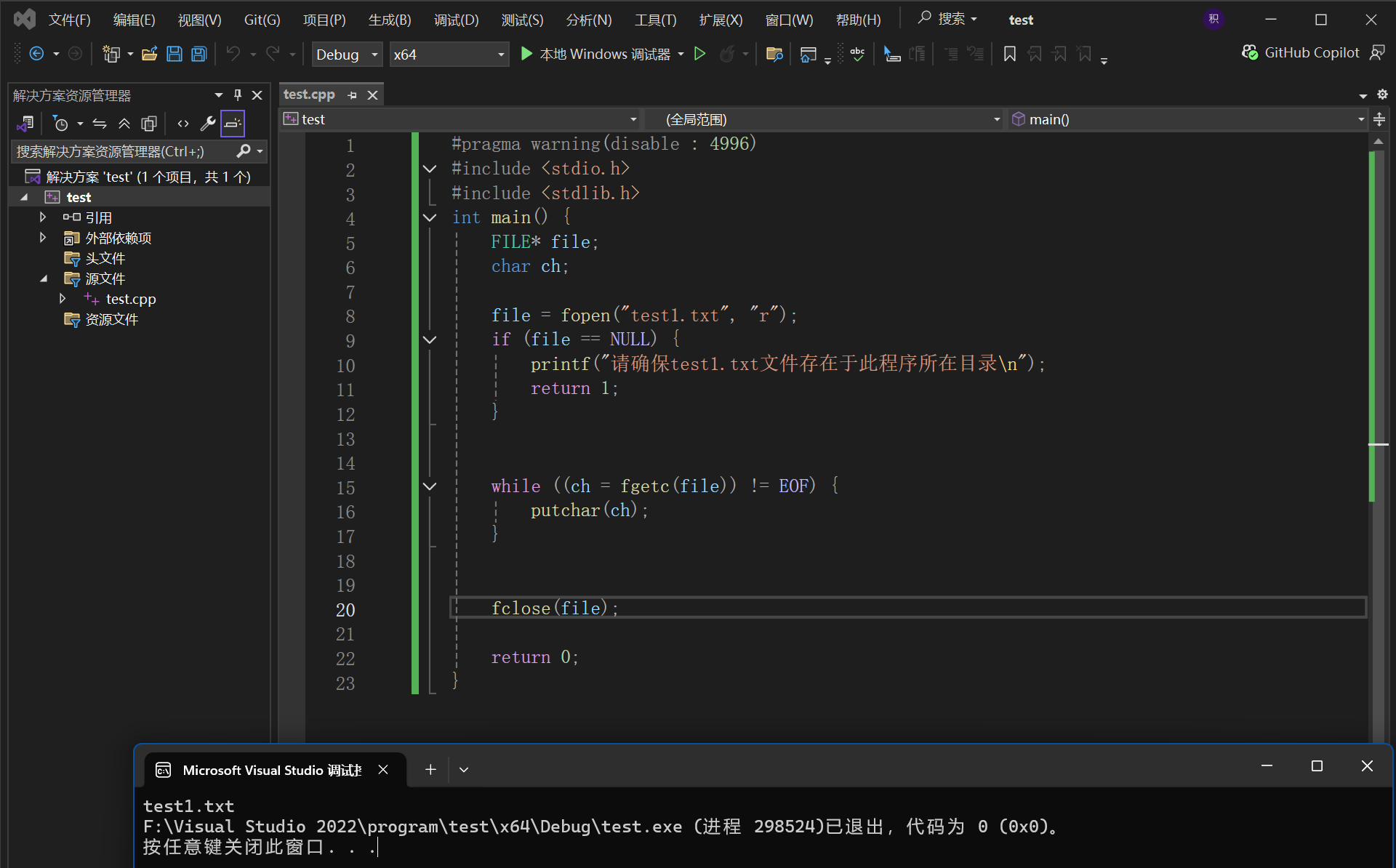Open GitHub Copilot button

point(1301,52)
